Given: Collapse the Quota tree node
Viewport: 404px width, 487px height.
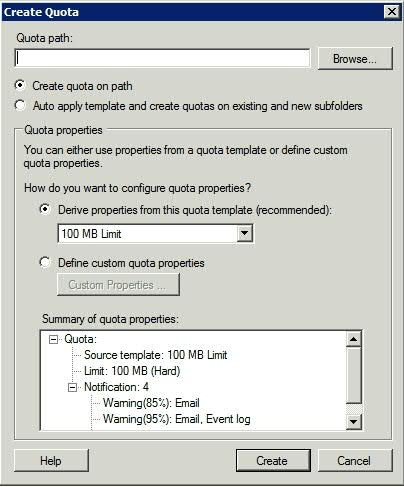Looking at the screenshot, I should click(x=53, y=340).
